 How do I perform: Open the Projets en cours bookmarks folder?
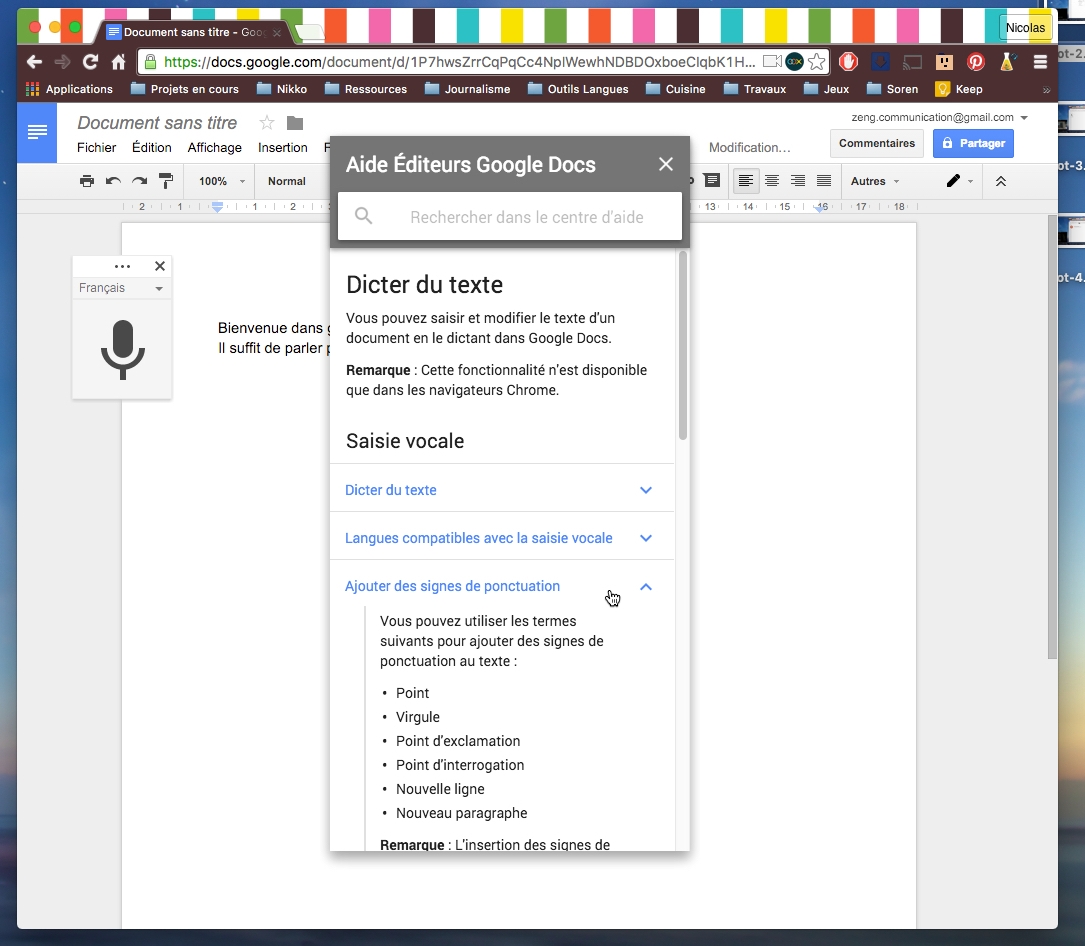pos(185,89)
